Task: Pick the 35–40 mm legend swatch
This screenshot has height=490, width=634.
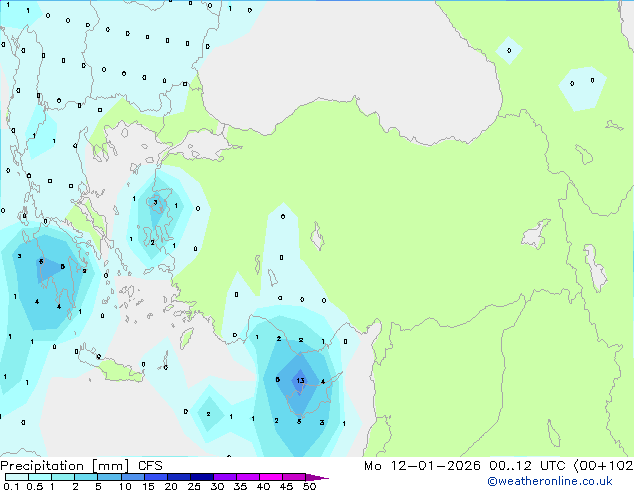Action: [248, 477]
